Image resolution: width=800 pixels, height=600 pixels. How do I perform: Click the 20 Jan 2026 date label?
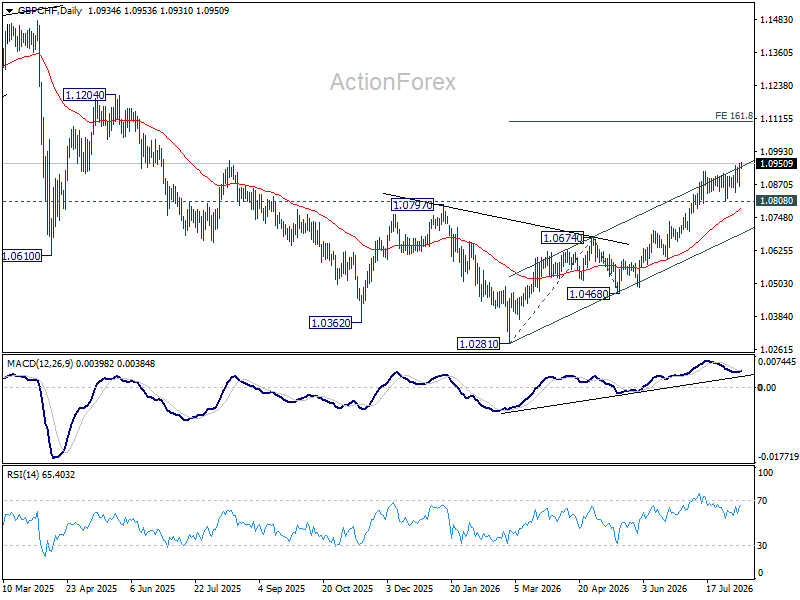tap(475, 588)
